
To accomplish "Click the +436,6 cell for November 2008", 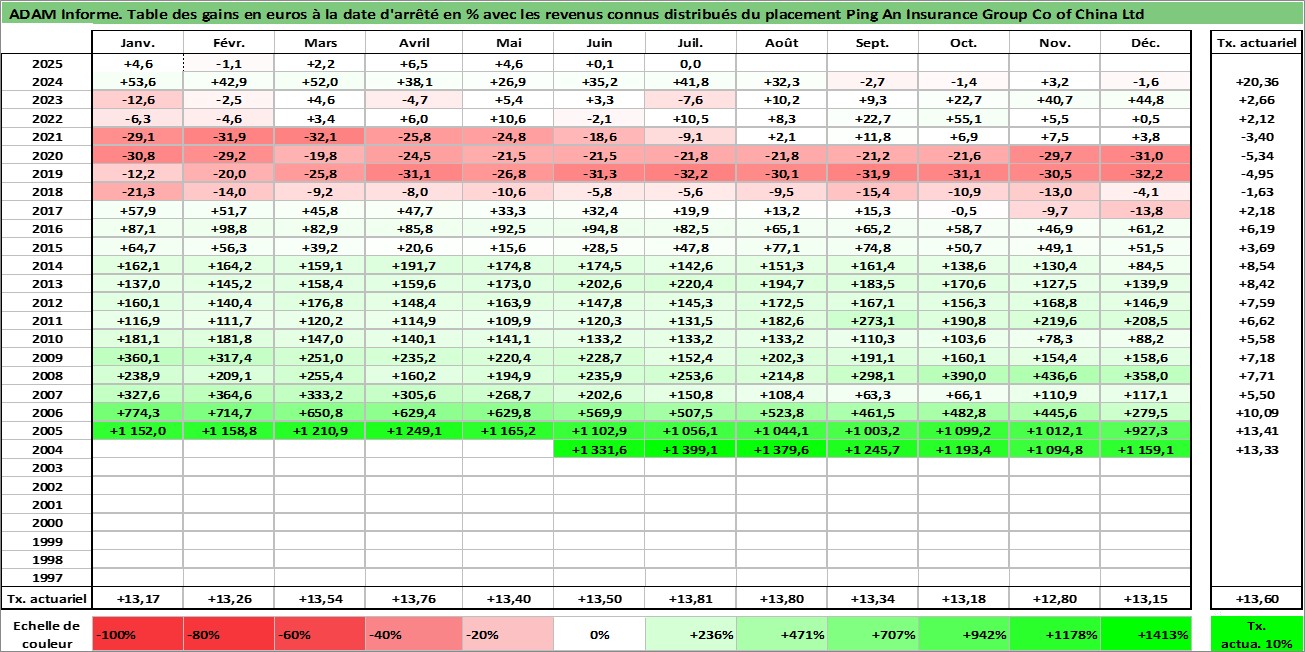I will [x=1055, y=376].
